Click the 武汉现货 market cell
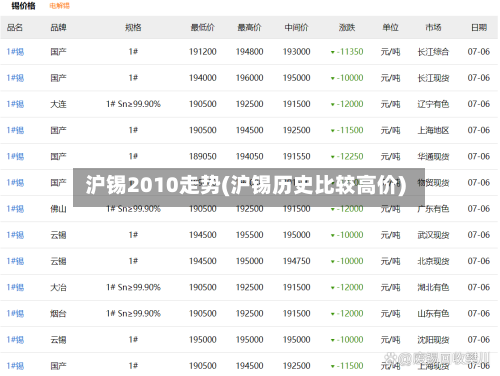Screen dimensions: 500x376 433,235
